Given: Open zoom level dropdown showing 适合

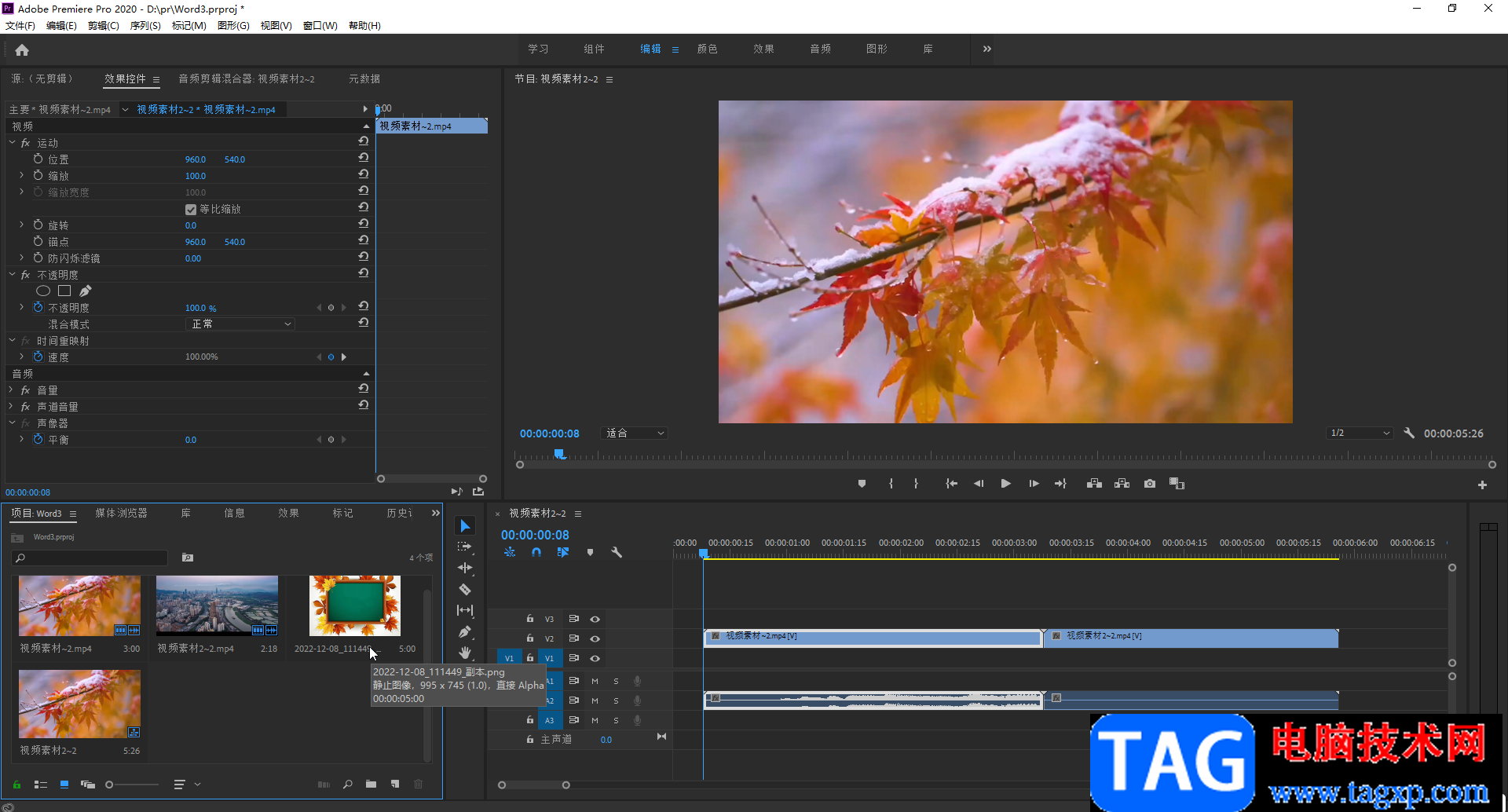Looking at the screenshot, I should 634,433.
